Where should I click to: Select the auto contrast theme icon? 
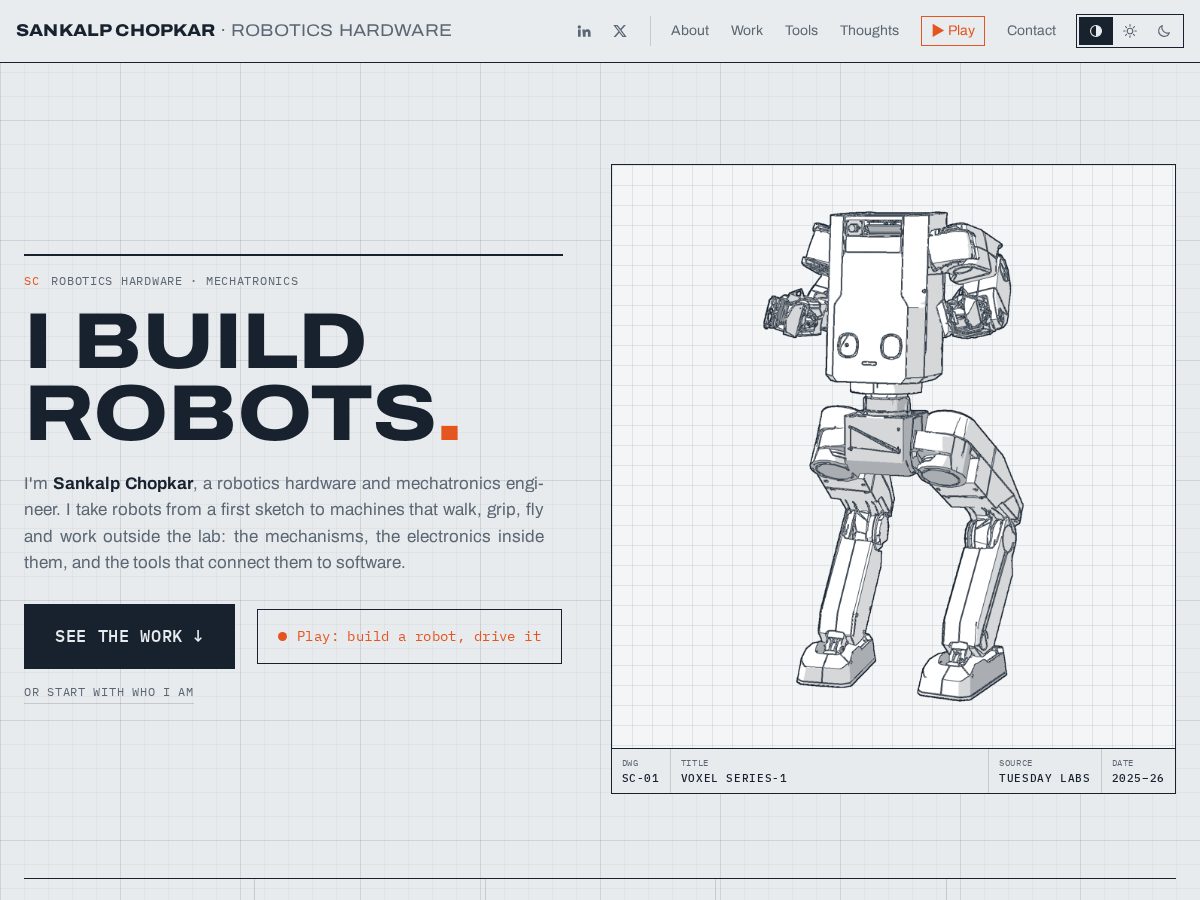click(1096, 31)
